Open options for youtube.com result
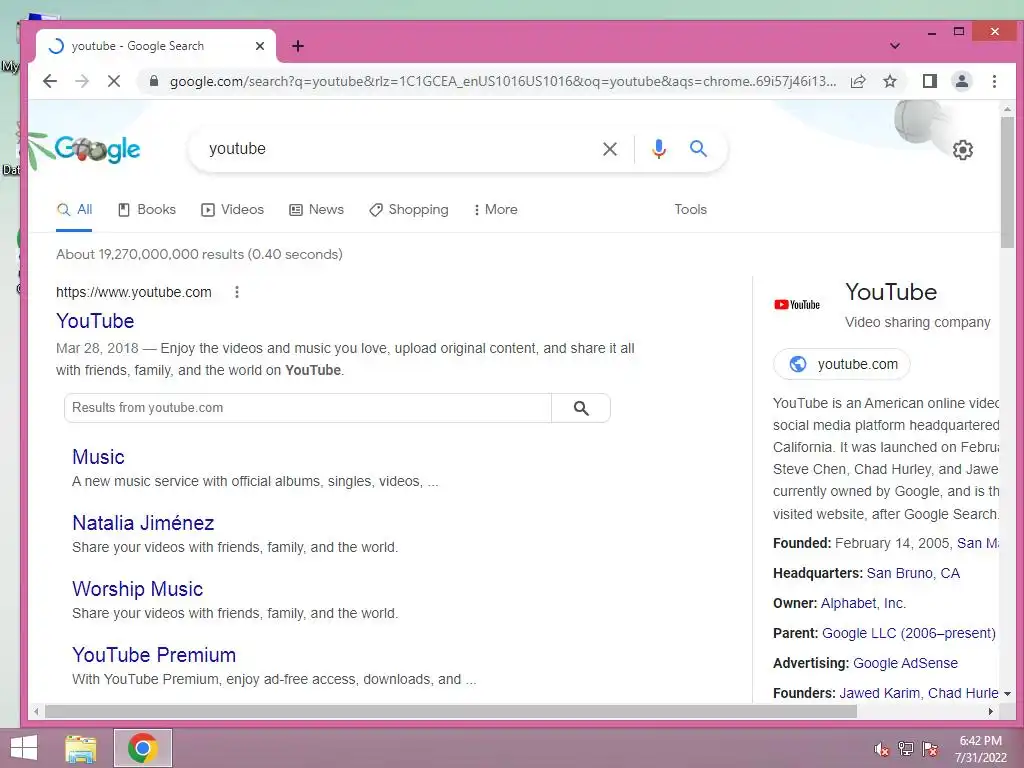1024x768 pixels. [x=237, y=292]
